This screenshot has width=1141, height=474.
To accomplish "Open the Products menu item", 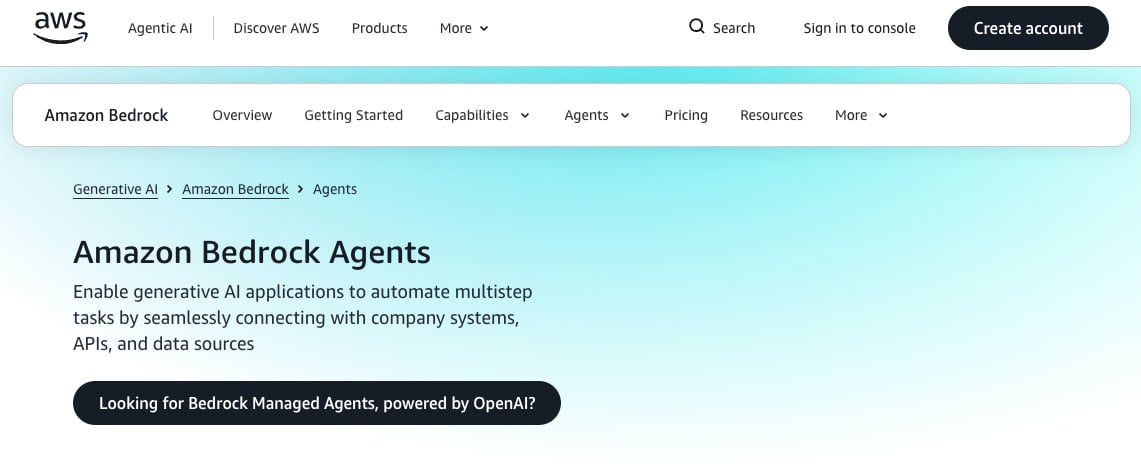I will [x=379, y=28].
